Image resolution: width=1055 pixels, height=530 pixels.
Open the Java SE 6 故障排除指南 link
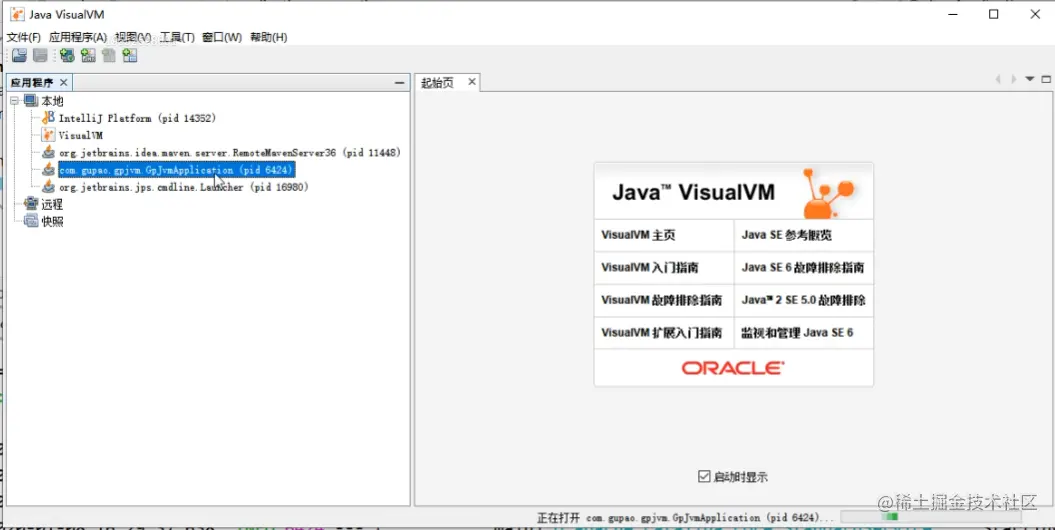[x=803, y=268]
